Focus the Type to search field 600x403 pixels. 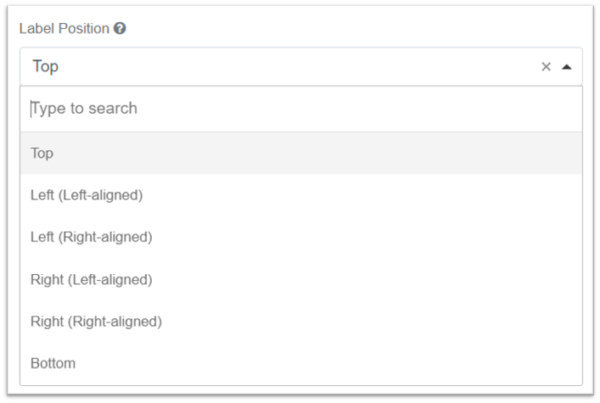[301, 109]
